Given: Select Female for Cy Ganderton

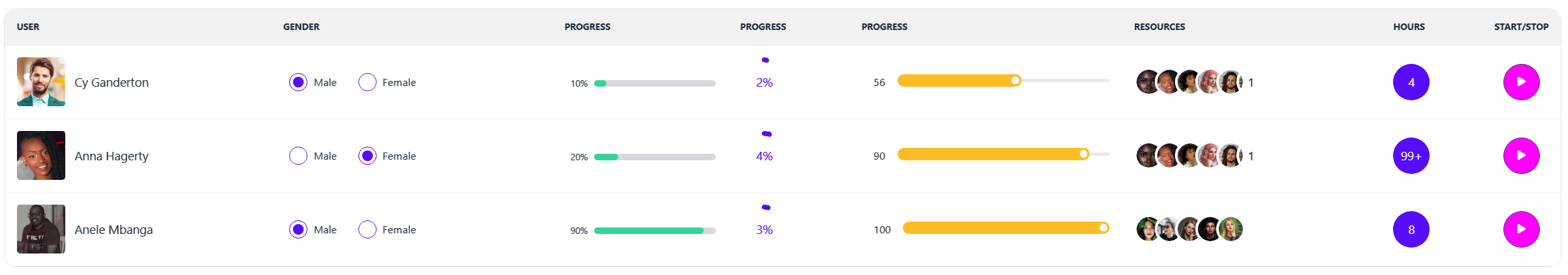Looking at the screenshot, I should [x=368, y=82].
